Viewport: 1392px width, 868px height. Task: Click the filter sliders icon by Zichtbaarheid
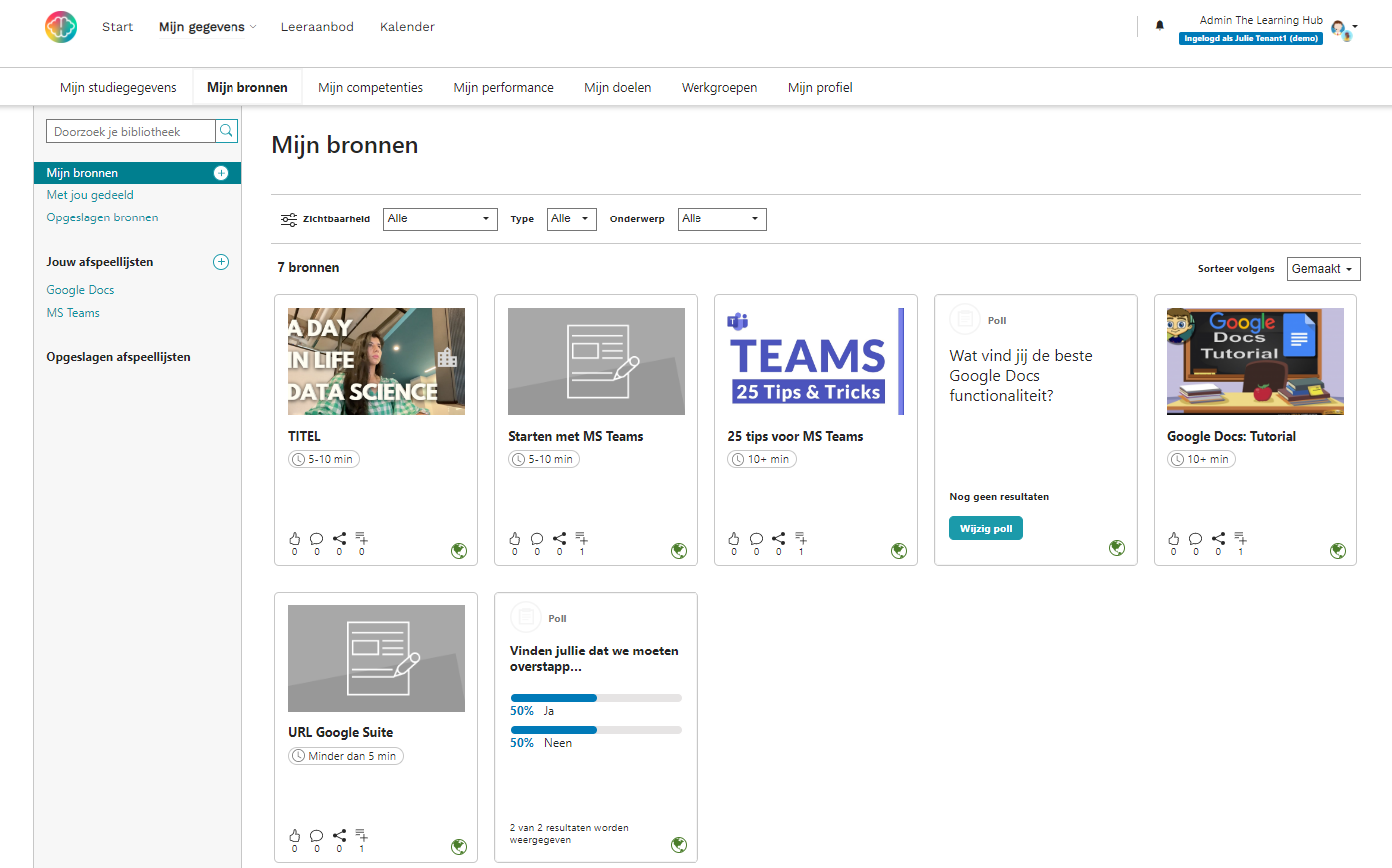[x=288, y=219]
